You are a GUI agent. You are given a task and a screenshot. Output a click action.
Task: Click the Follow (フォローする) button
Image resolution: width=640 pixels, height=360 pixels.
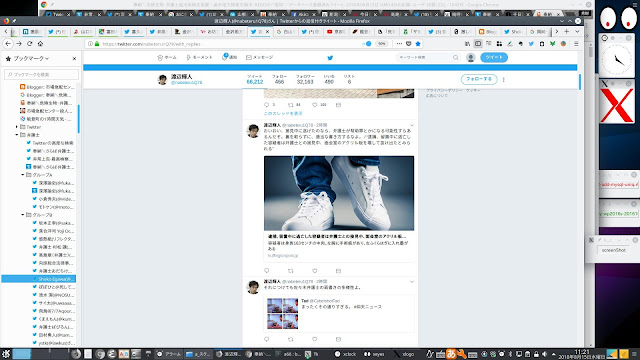[479, 79]
